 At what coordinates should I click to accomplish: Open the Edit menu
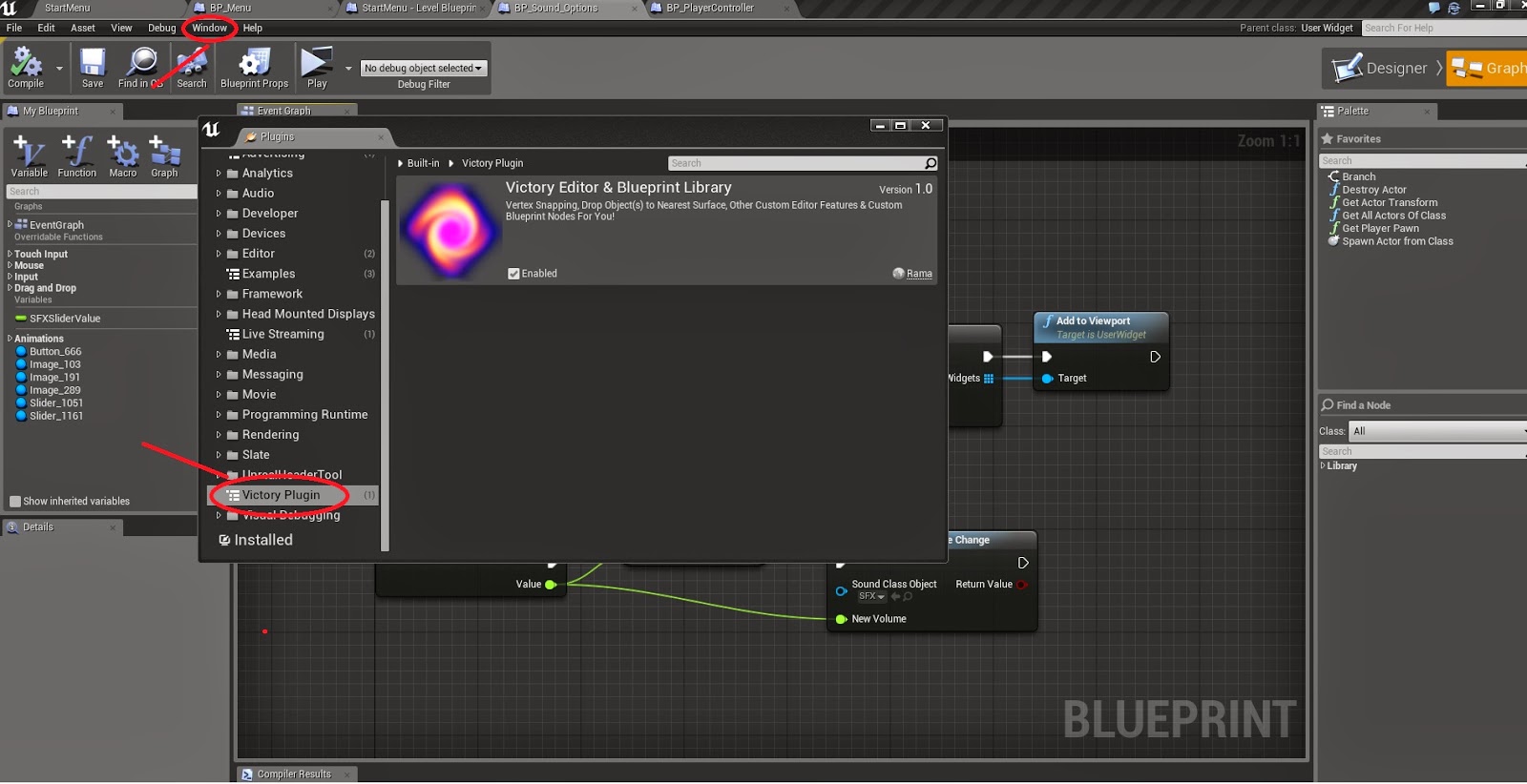click(46, 28)
